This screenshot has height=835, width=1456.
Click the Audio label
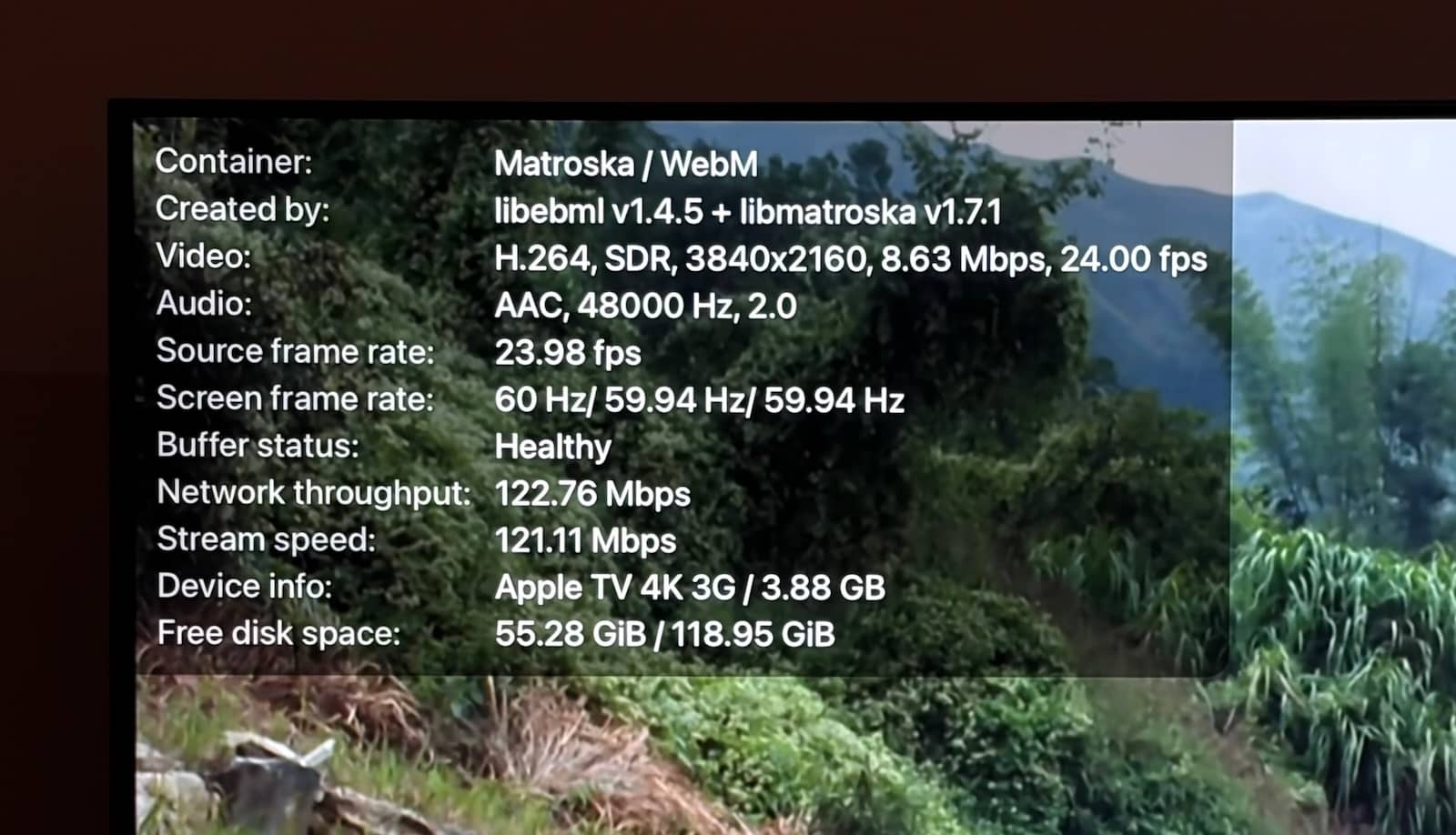tap(204, 304)
